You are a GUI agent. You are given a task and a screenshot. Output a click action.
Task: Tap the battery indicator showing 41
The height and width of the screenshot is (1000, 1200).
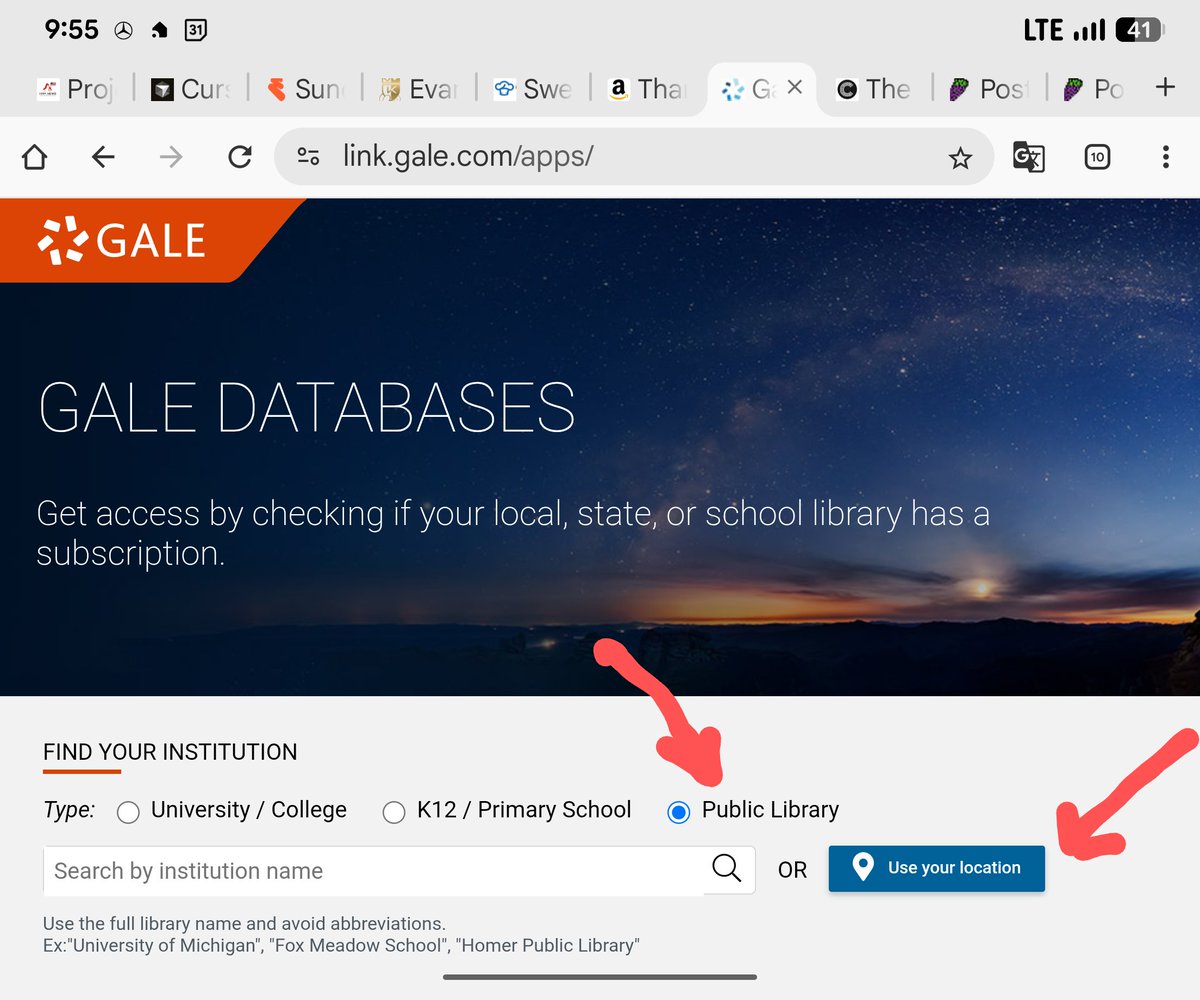[x=1141, y=30]
